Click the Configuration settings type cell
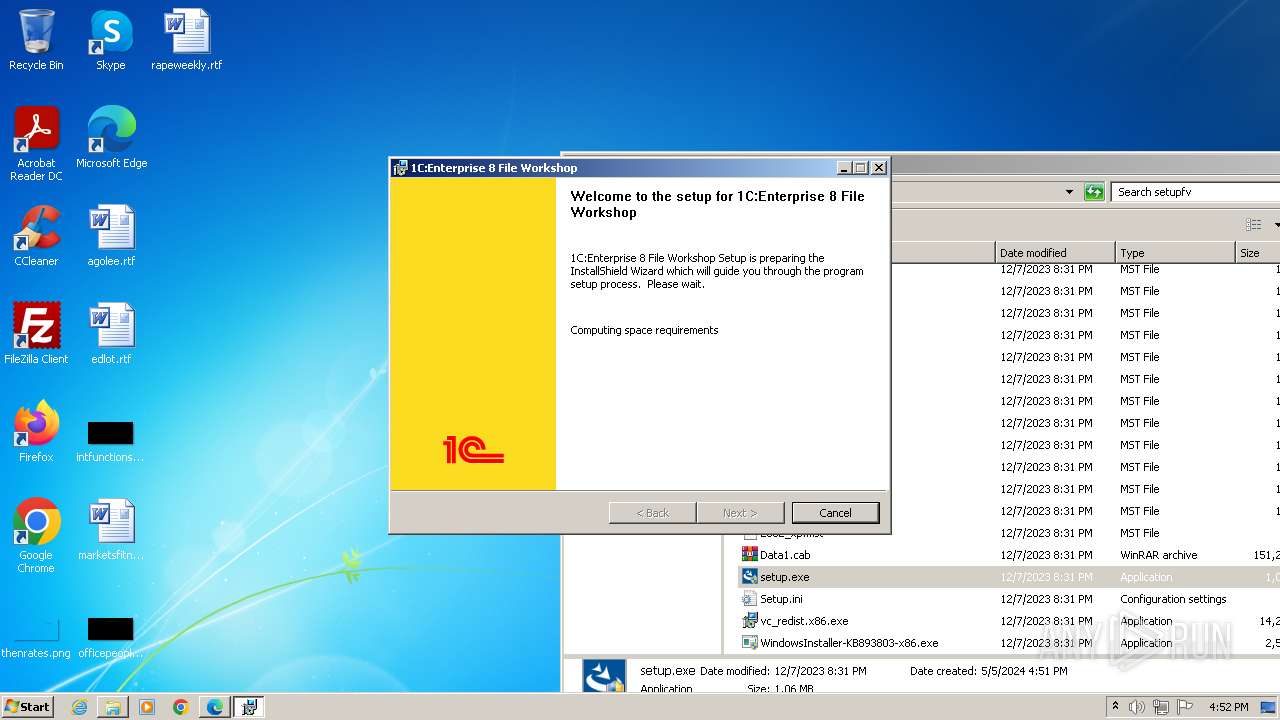 click(x=1173, y=599)
